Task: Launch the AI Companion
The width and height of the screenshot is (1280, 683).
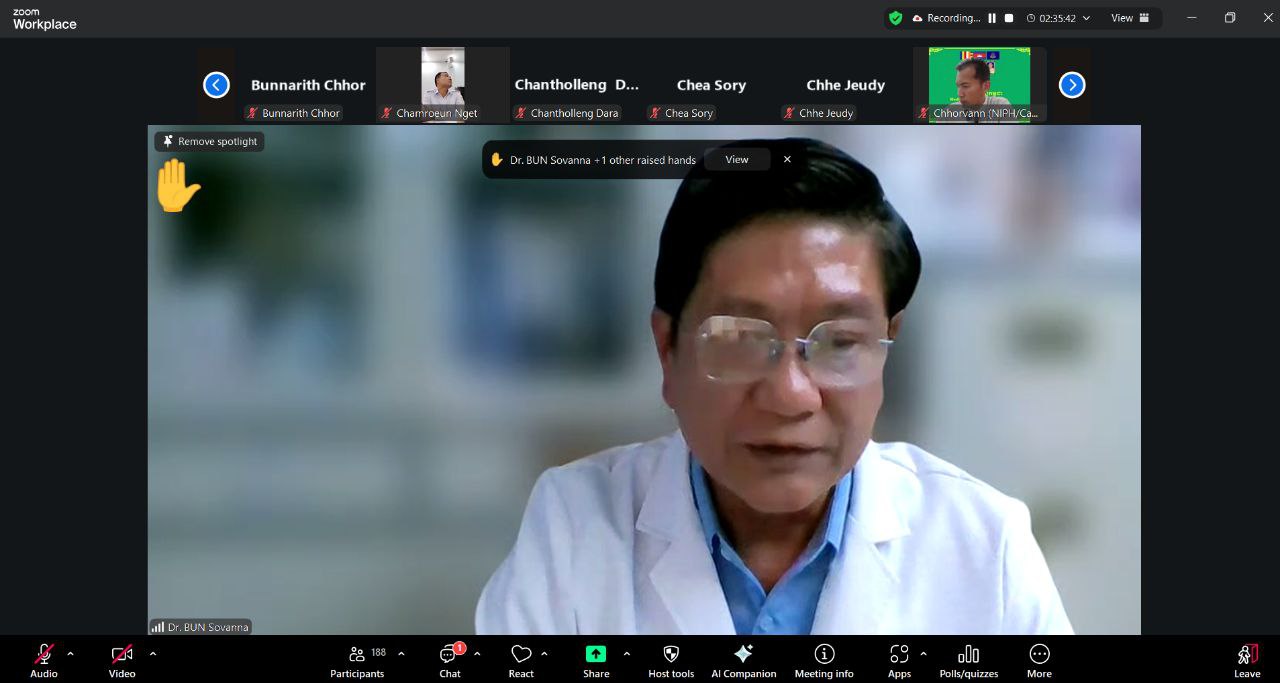Action: [x=743, y=660]
